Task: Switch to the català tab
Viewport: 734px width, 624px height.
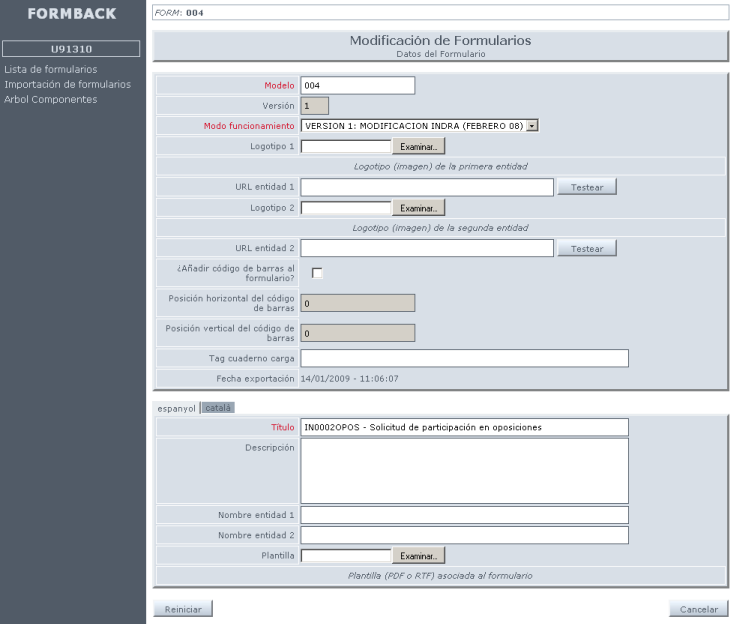Action: click(218, 407)
